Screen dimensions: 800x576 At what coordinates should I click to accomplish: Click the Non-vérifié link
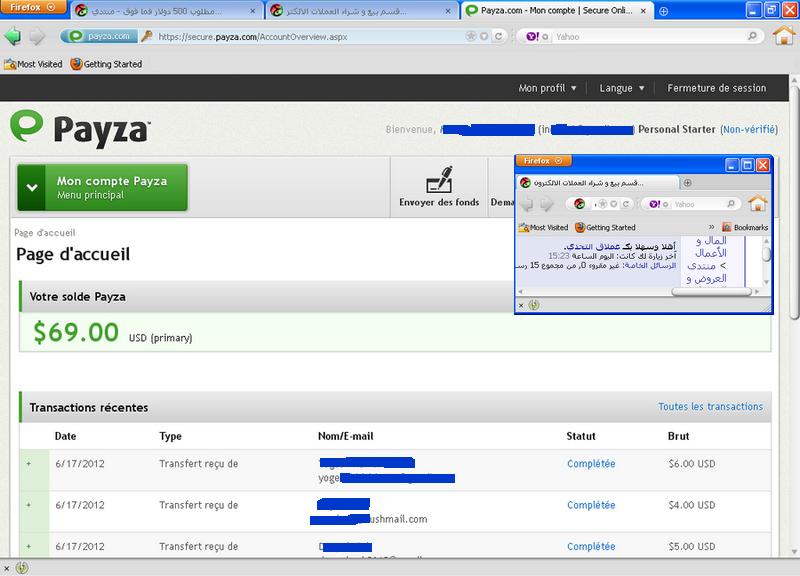(x=750, y=130)
